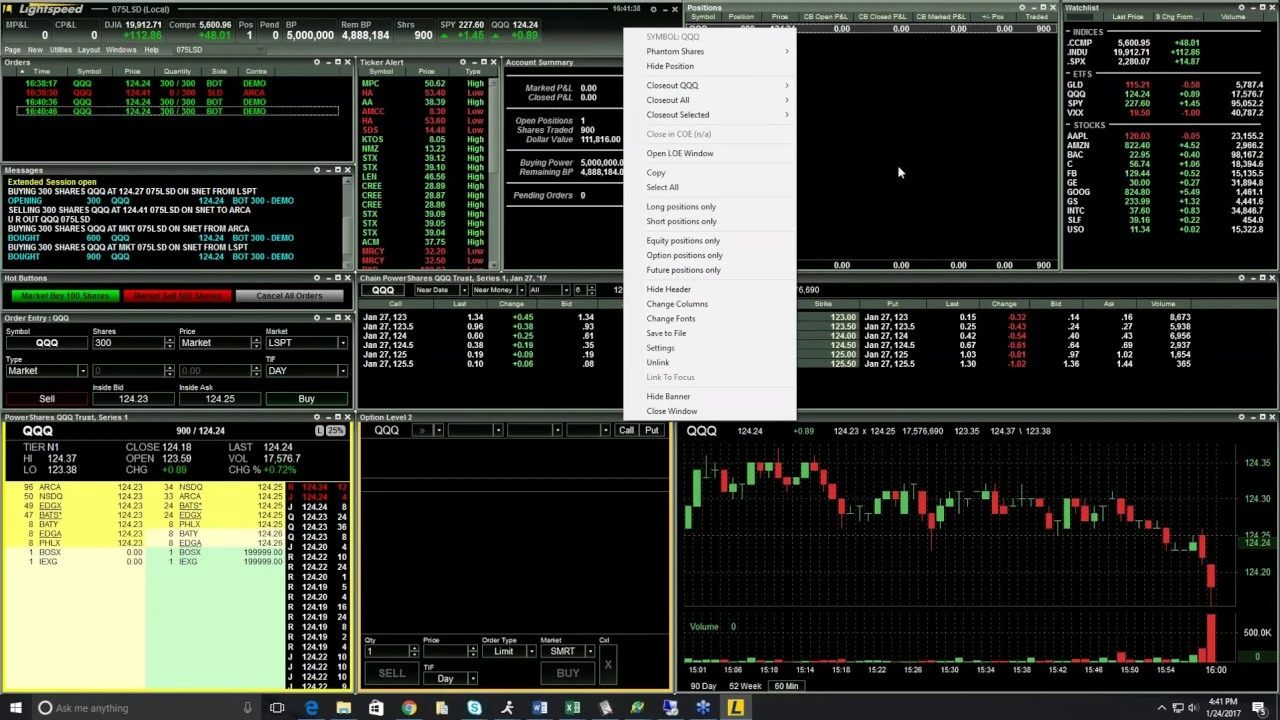Open Skype from the taskbar
The height and width of the screenshot is (720, 1280).
coord(474,708)
